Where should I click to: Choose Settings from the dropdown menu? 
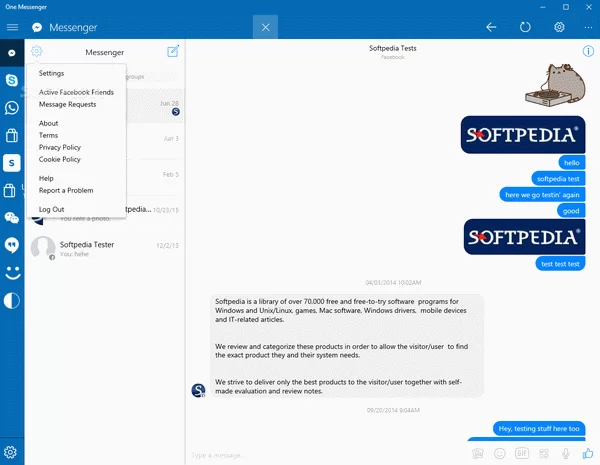[51, 73]
